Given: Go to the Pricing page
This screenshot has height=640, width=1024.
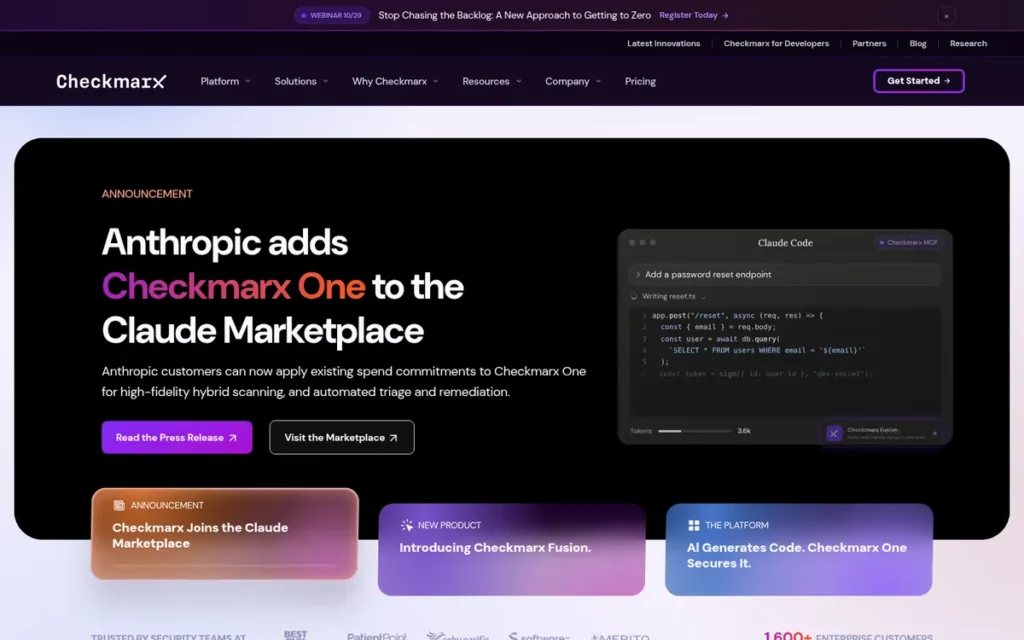Looking at the screenshot, I should coord(640,81).
